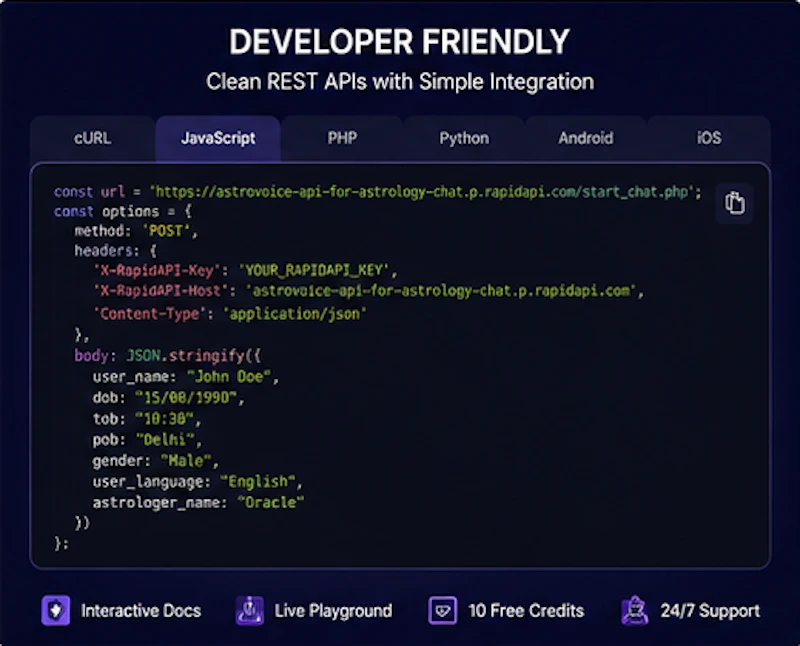Switch to the Android tab
Viewport: 800px width, 646px height.
(586, 138)
